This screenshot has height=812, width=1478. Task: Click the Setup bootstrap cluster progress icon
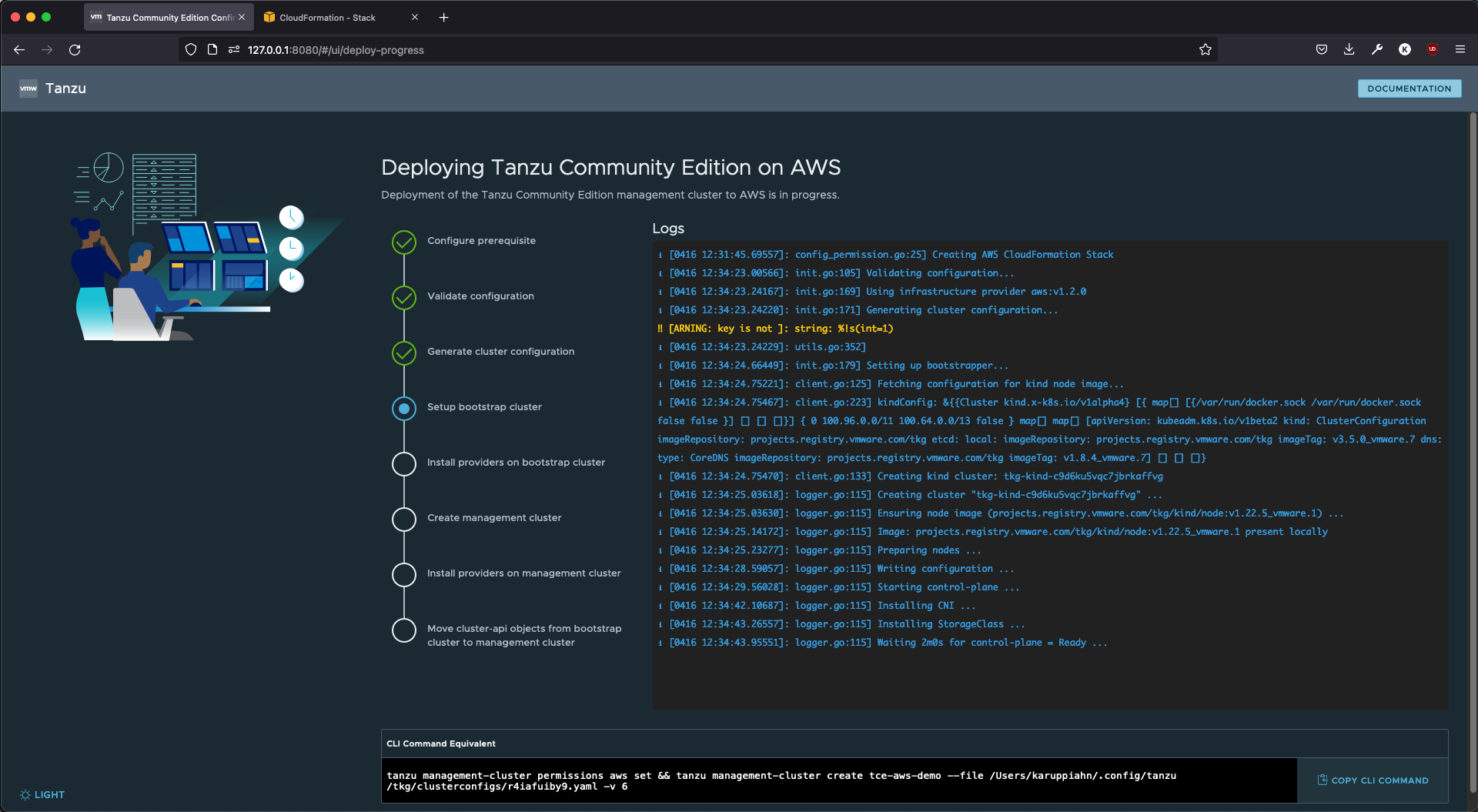click(404, 409)
